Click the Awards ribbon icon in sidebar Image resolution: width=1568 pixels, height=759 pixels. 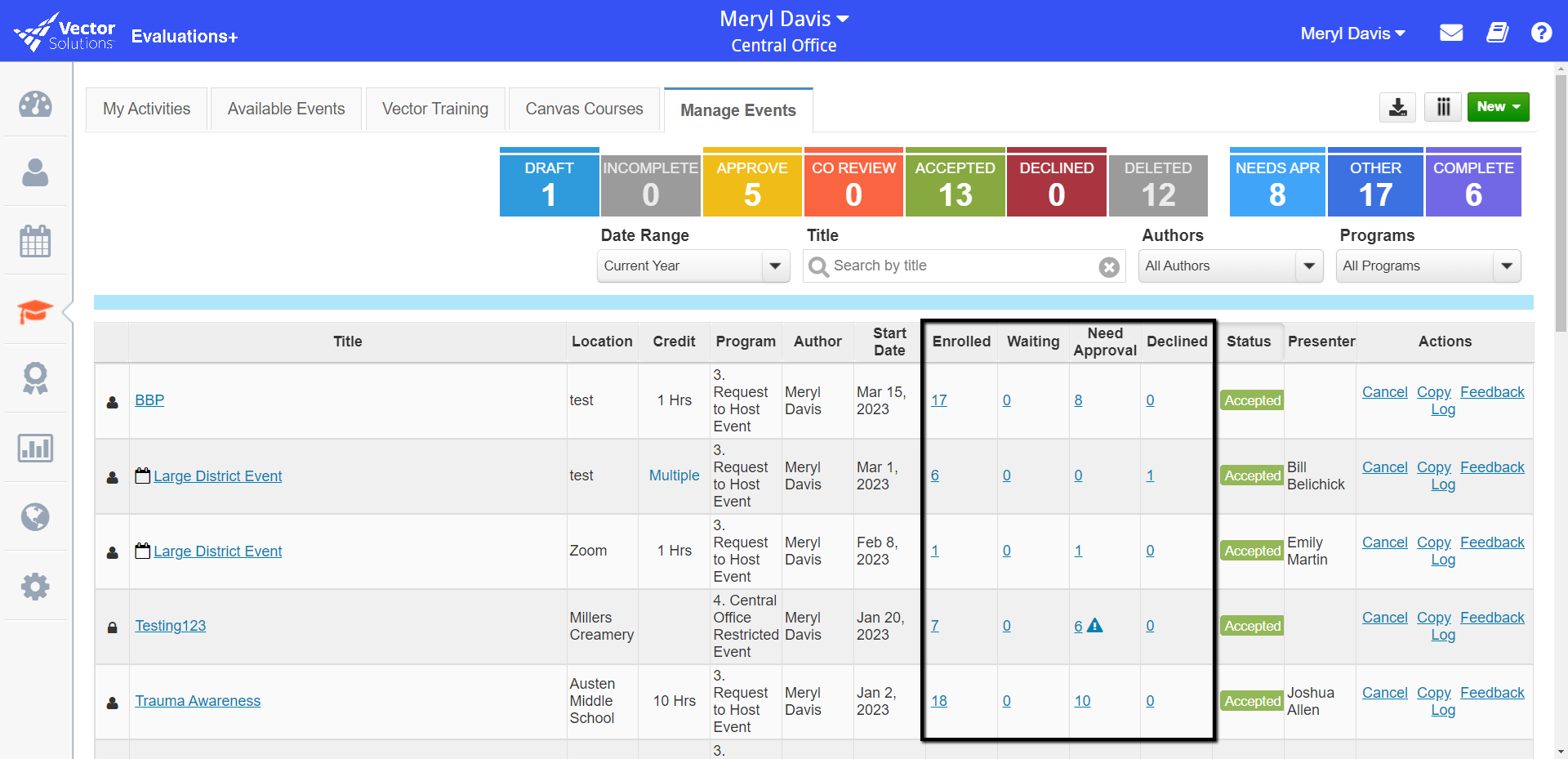[x=35, y=378]
